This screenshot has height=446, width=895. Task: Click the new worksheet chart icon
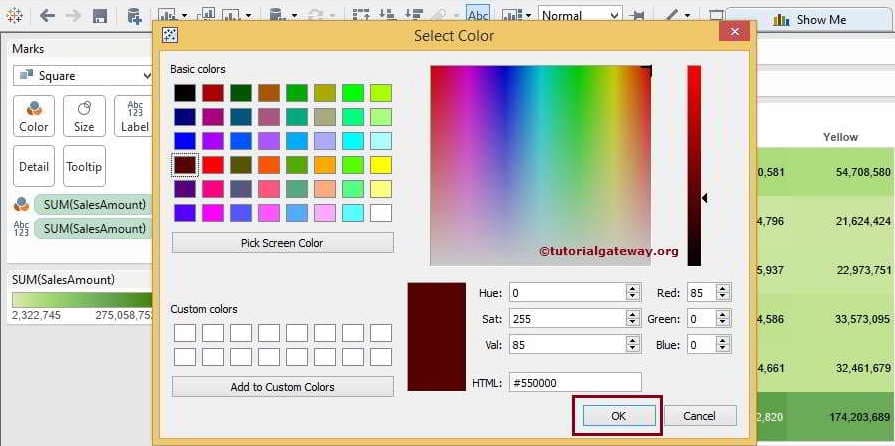pos(167,15)
